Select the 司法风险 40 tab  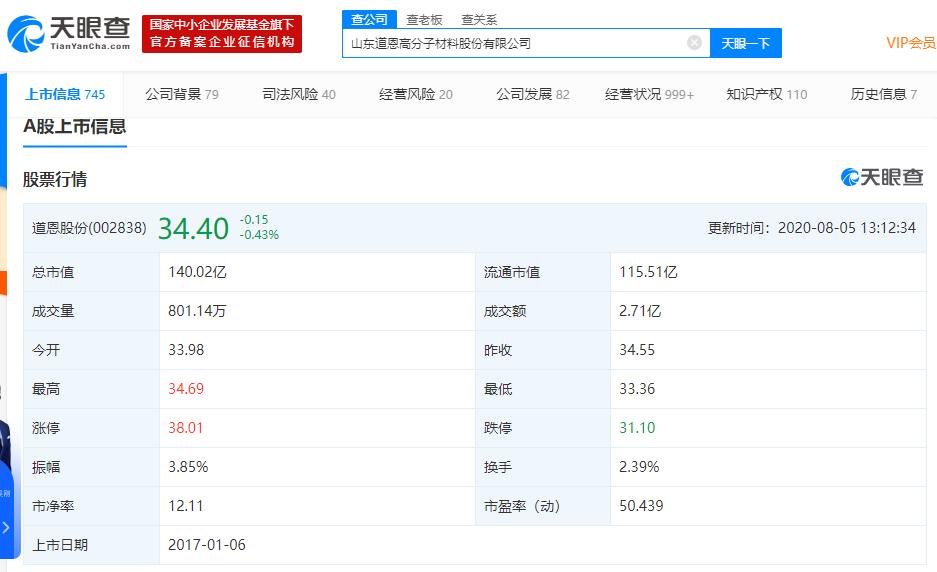pyautogui.click(x=299, y=94)
